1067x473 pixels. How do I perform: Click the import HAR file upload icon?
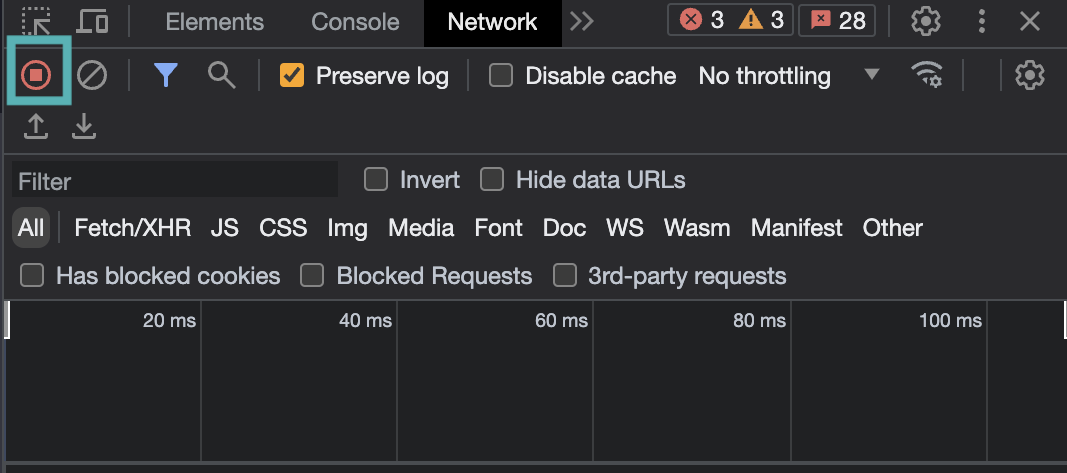pyautogui.click(x=36, y=126)
